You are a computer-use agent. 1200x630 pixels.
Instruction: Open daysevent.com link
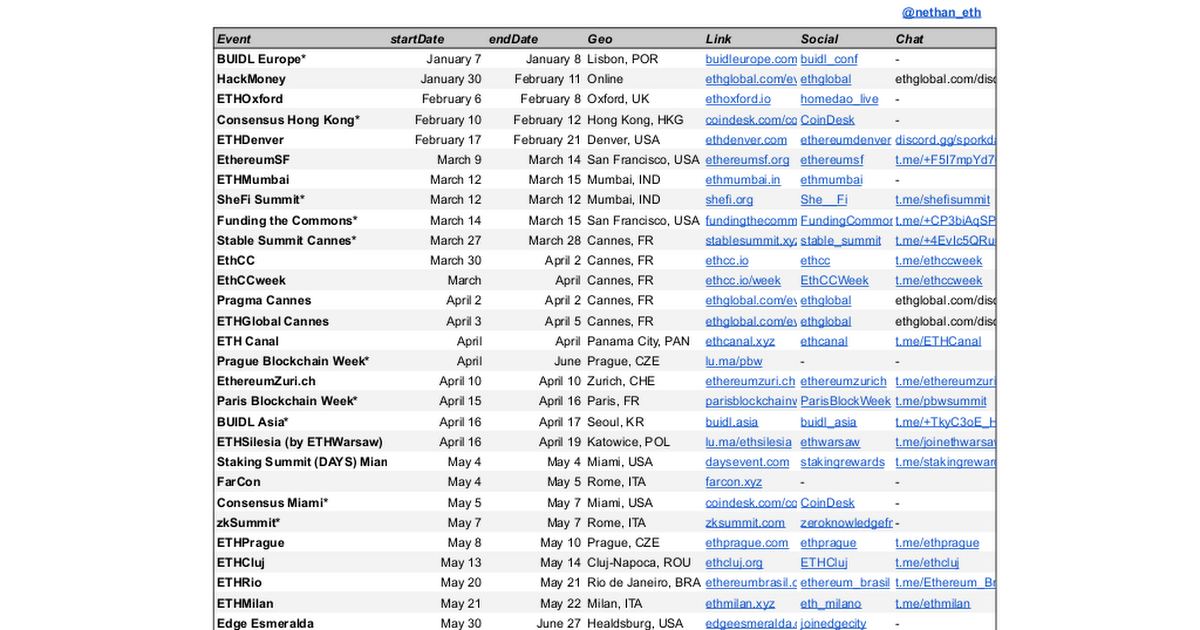pos(747,462)
